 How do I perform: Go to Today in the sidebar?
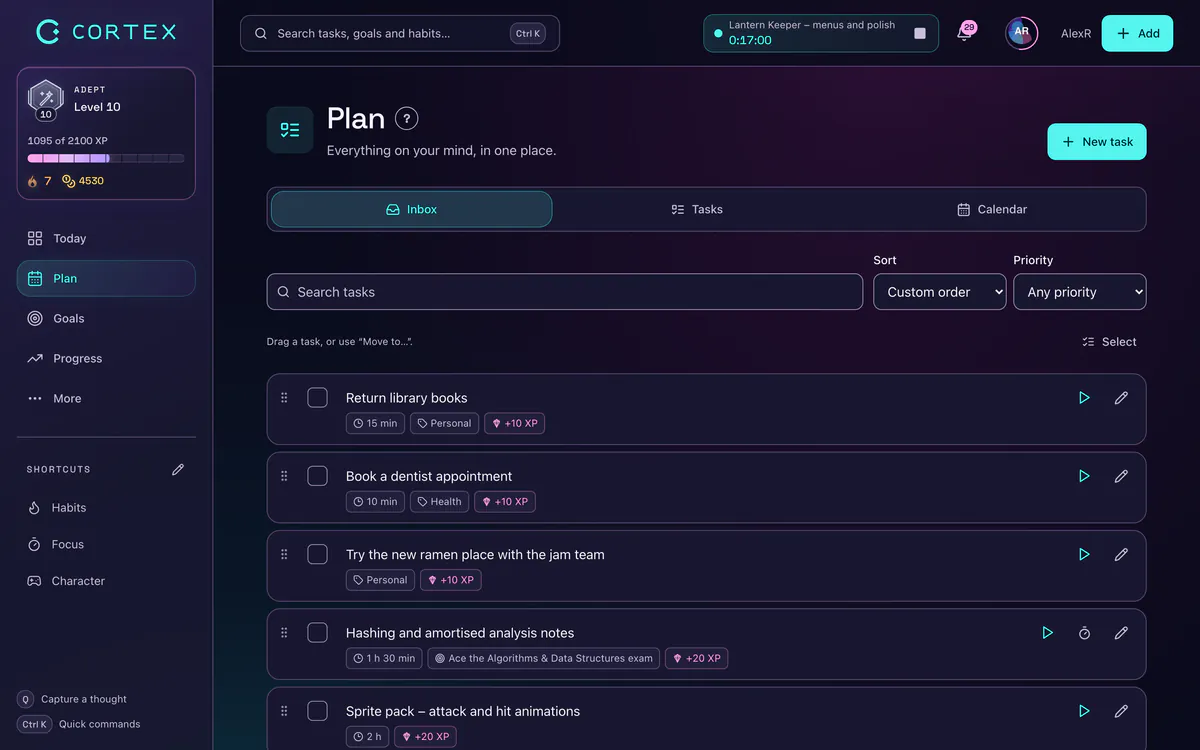[x=106, y=238]
